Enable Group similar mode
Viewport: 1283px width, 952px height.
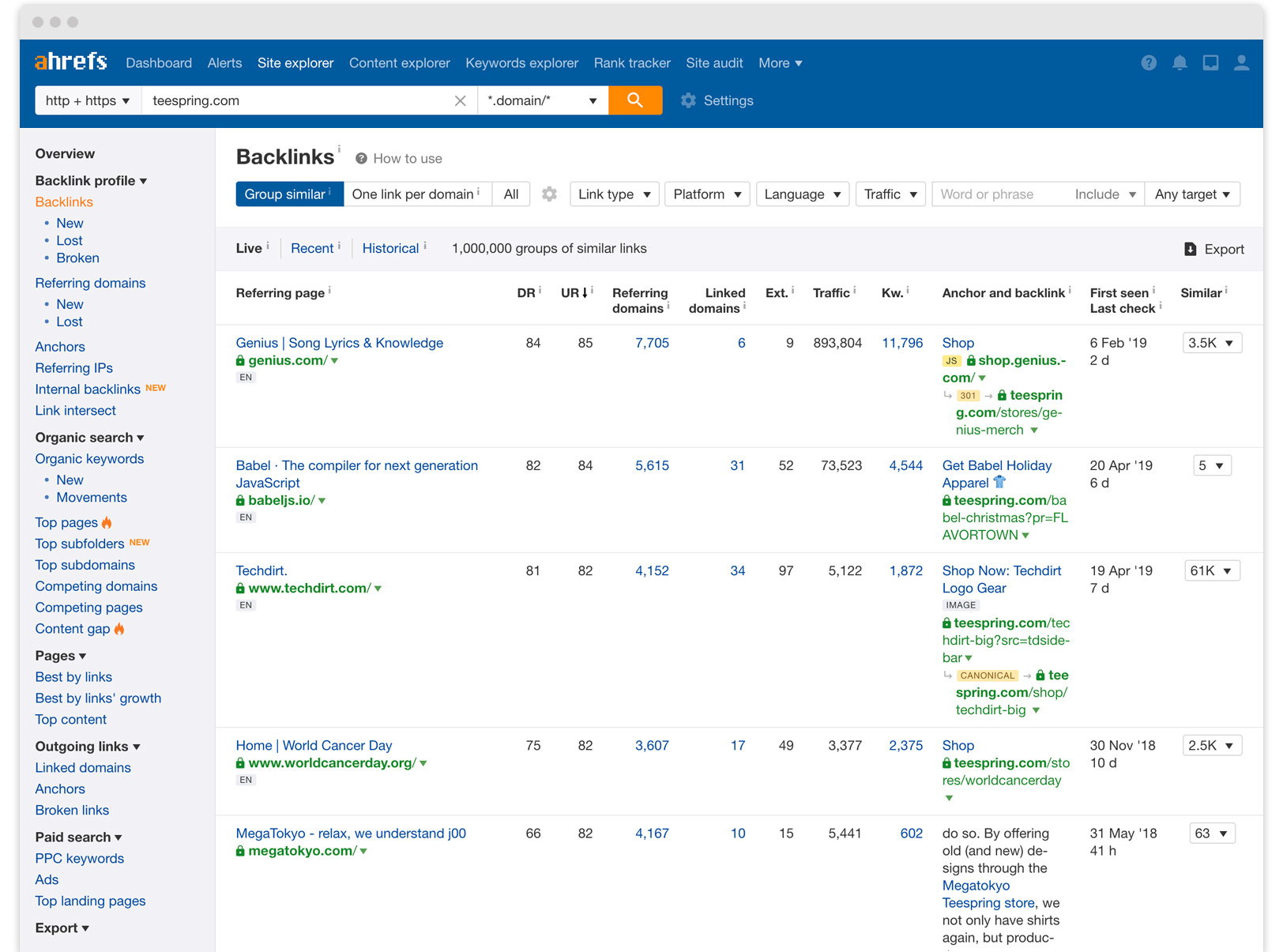(289, 194)
